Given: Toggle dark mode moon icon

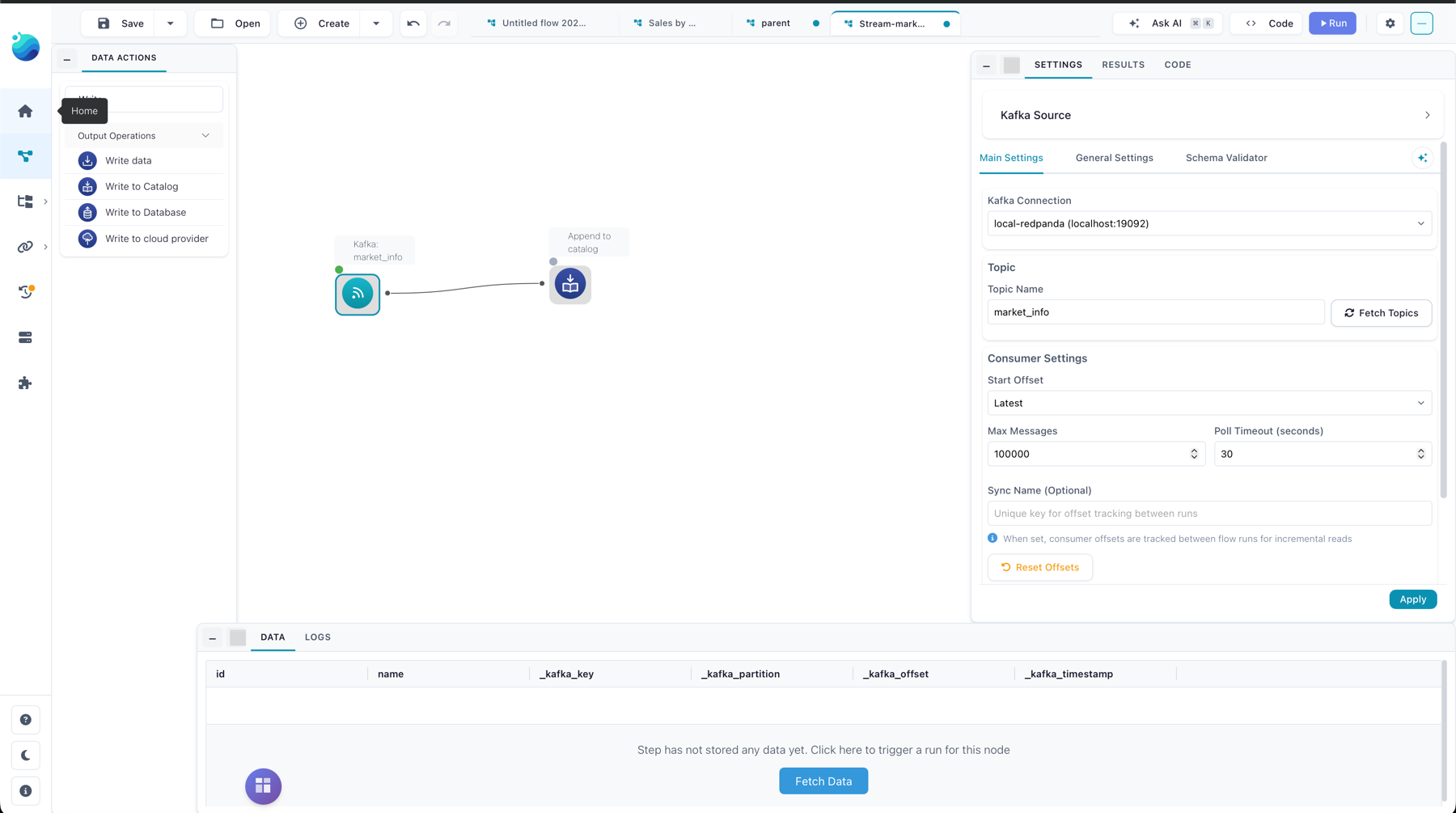Looking at the screenshot, I should pos(26,756).
